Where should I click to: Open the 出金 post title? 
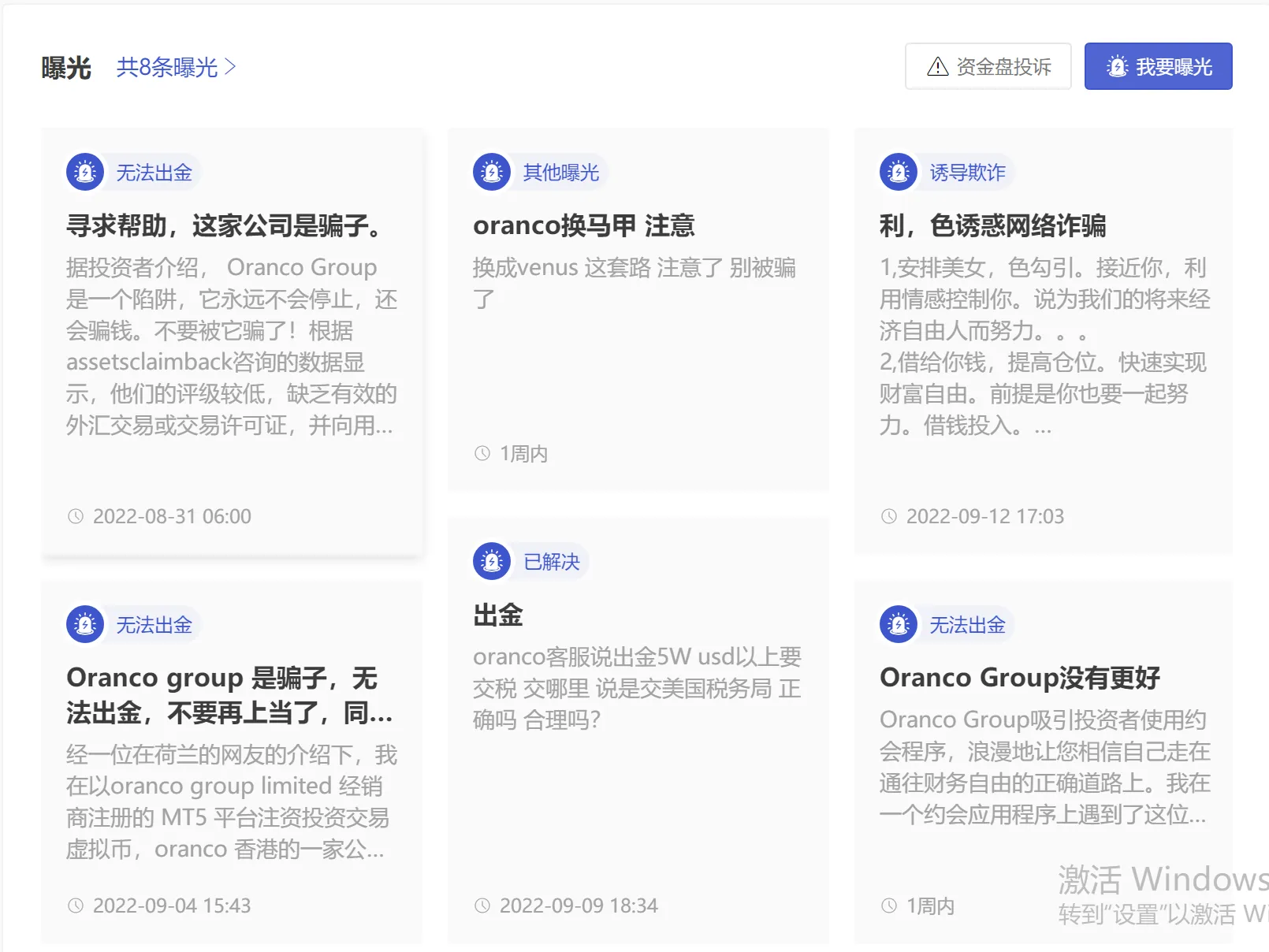pos(498,615)
